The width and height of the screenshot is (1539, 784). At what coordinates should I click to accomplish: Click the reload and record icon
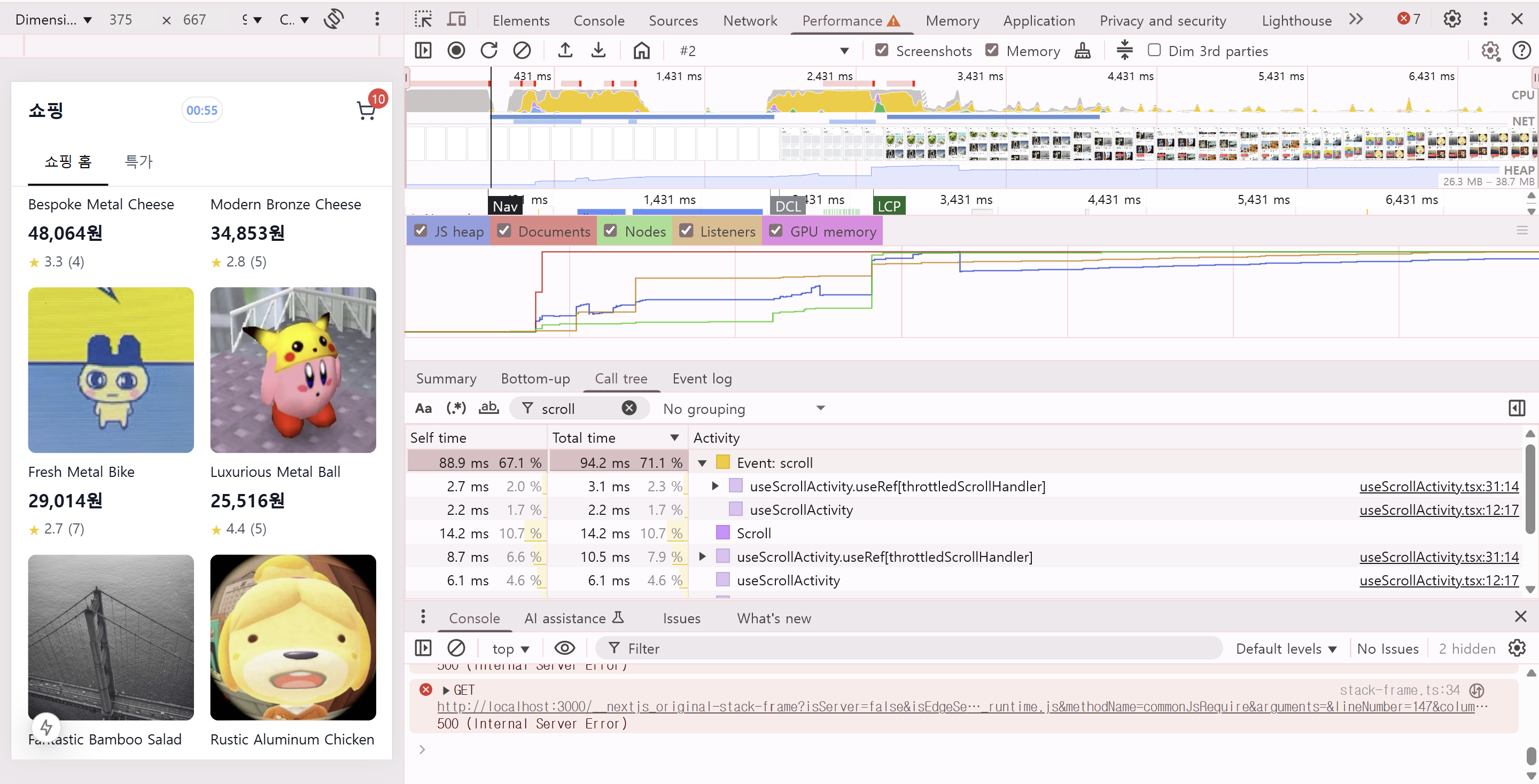[x=489, y=51]
